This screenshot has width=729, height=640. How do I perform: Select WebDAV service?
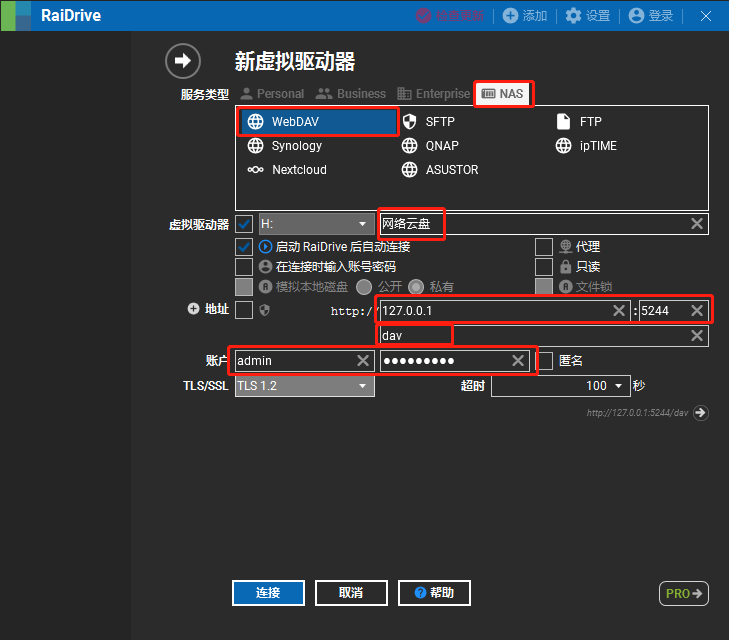tap(318, 122)
